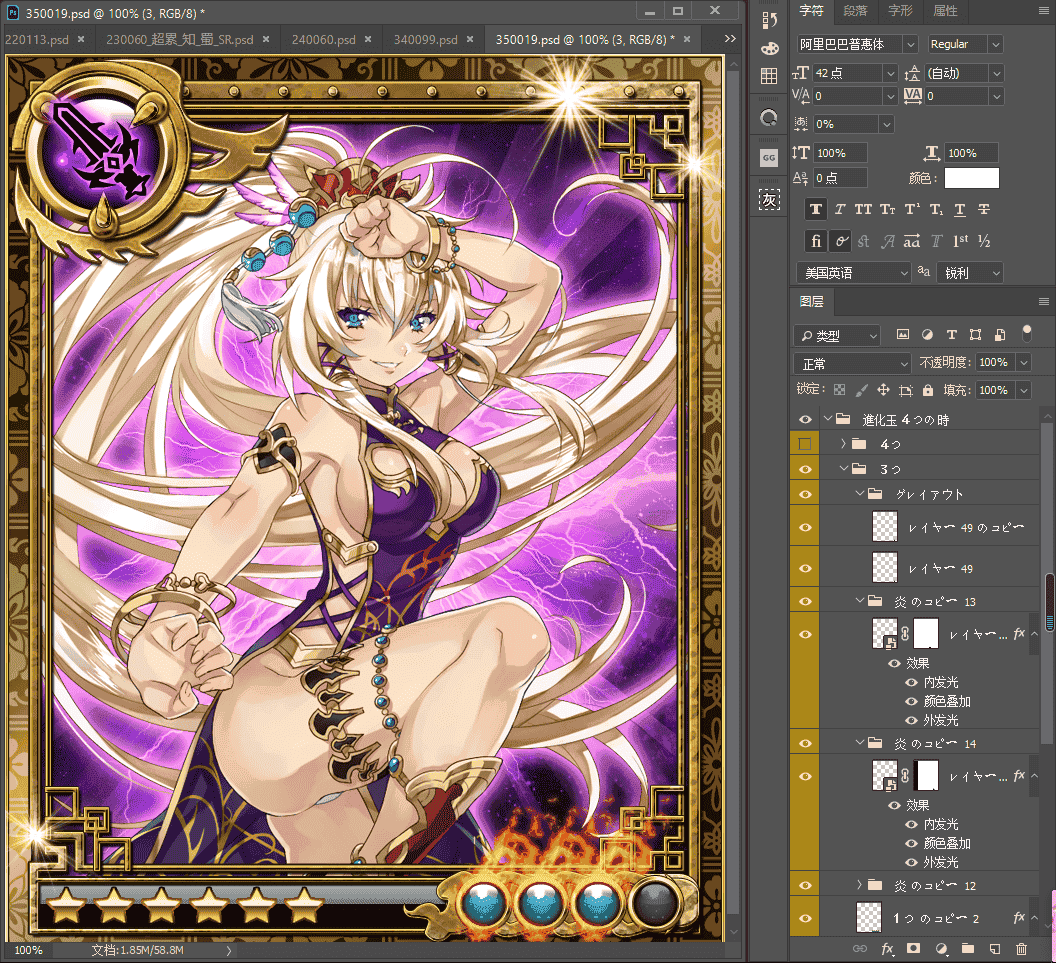This screenshot has height=963, width=1056.
Task: Create a new layer group folder icon
Action: click(968, 948)
